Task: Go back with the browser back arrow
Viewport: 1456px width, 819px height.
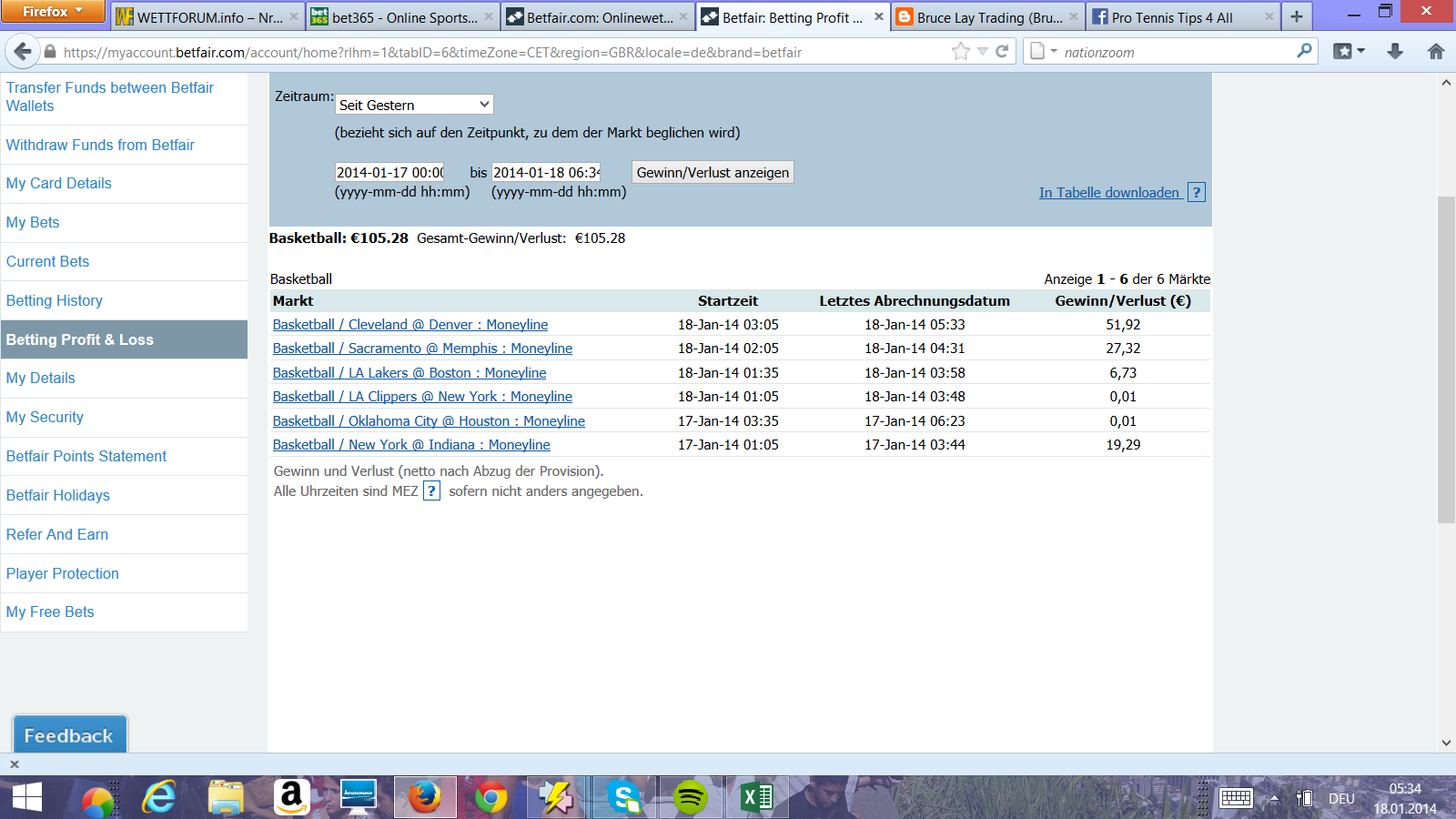Action: 23,52
